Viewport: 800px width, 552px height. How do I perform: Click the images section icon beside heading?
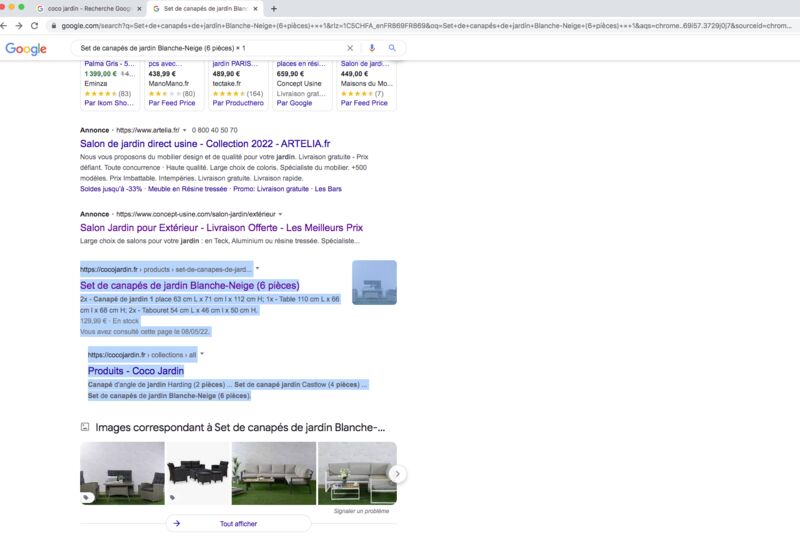pyautogui.click(x=85, y=427)
